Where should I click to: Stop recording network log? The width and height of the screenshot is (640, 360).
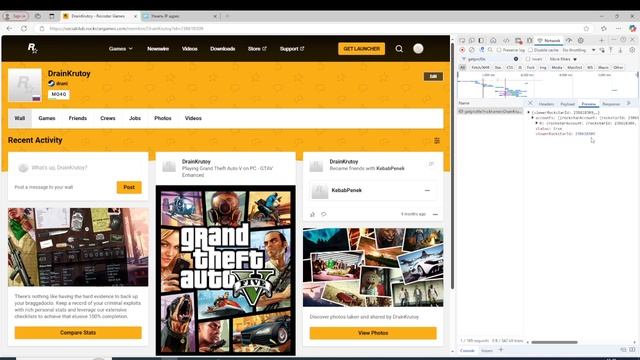[x=462, y=50]
